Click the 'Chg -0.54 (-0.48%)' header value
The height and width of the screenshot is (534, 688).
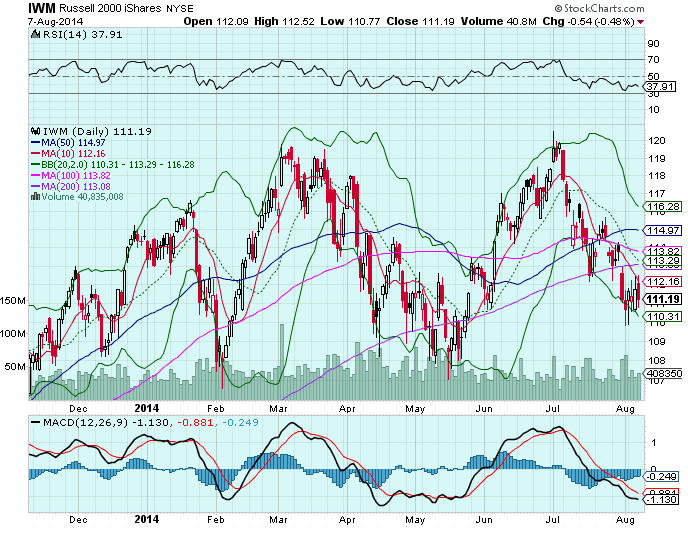588,21
